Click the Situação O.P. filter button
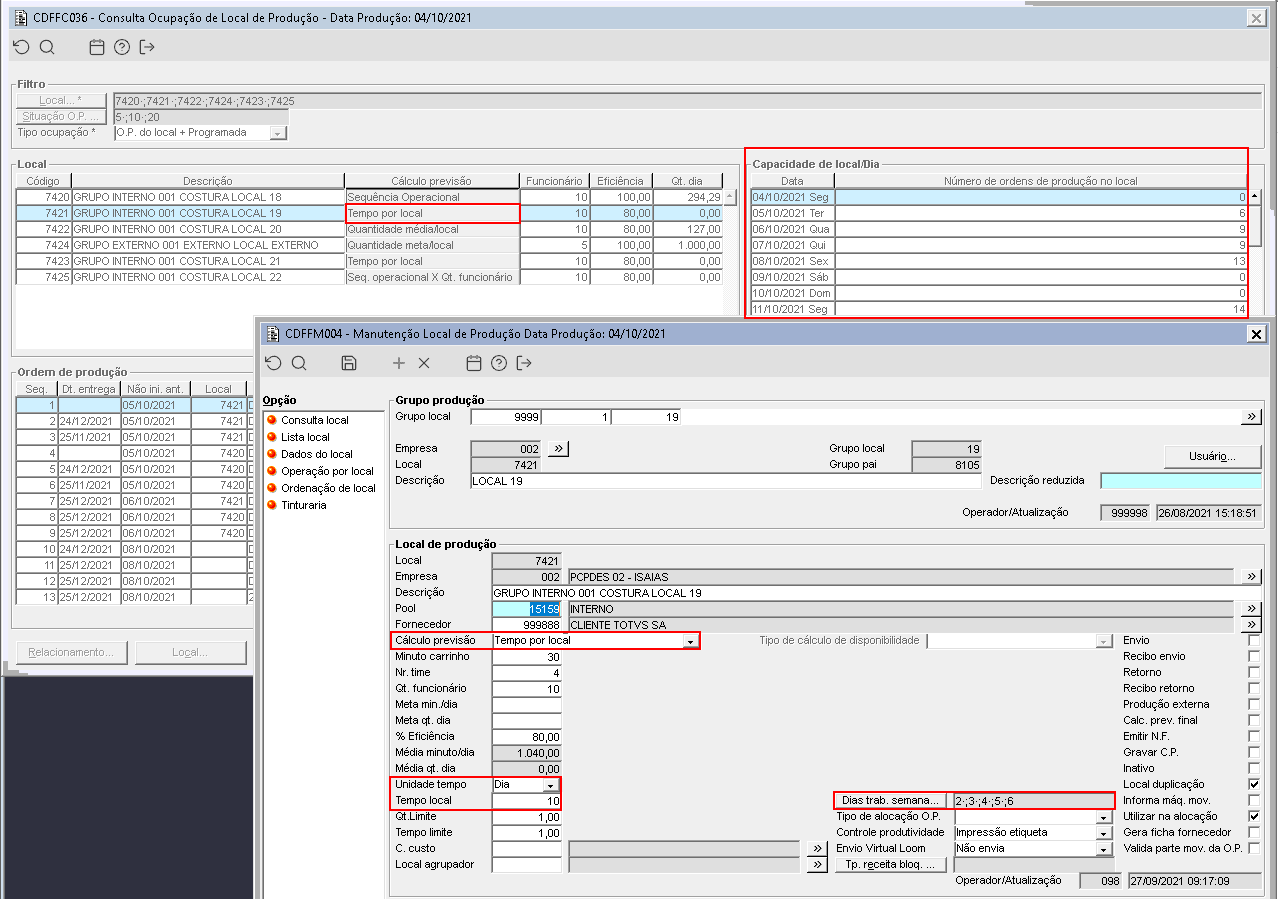Screen dimensions: 1278x899 (62, 117)
